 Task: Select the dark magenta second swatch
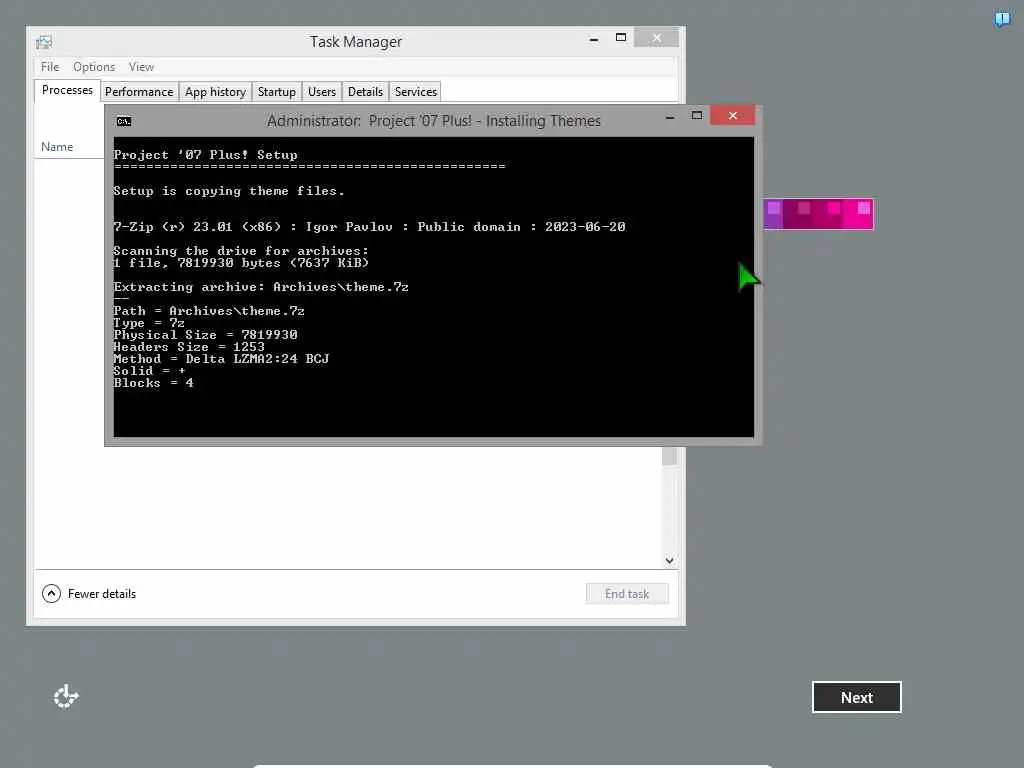point(798,214)
